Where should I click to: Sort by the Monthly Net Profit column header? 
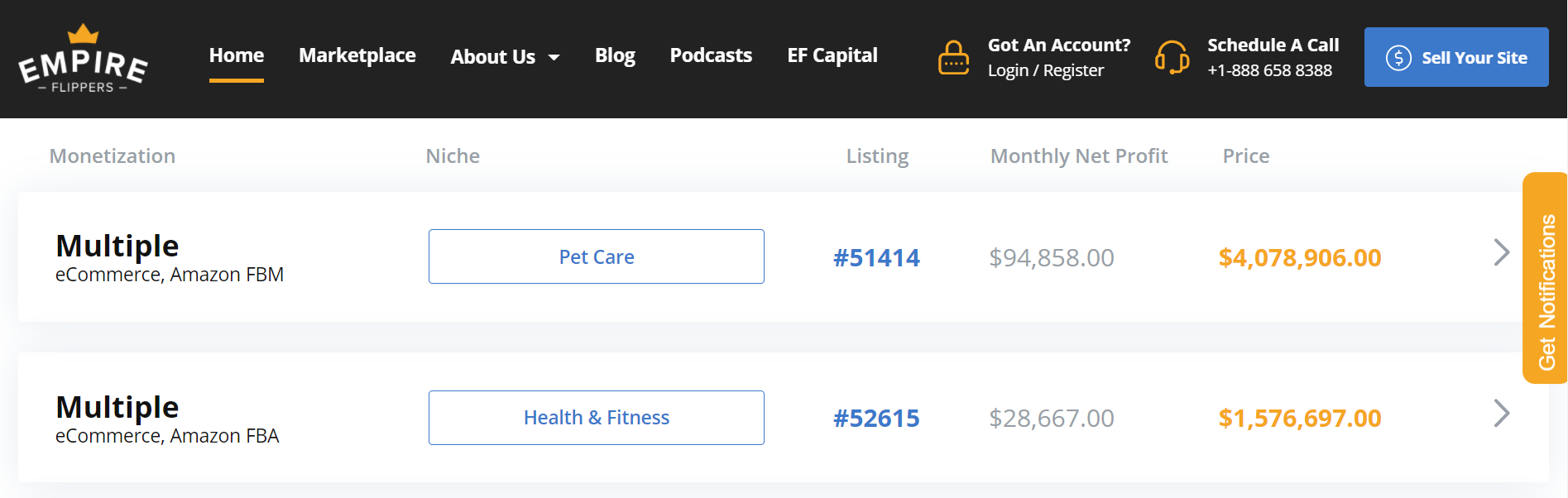click(x=1079, y=156)
